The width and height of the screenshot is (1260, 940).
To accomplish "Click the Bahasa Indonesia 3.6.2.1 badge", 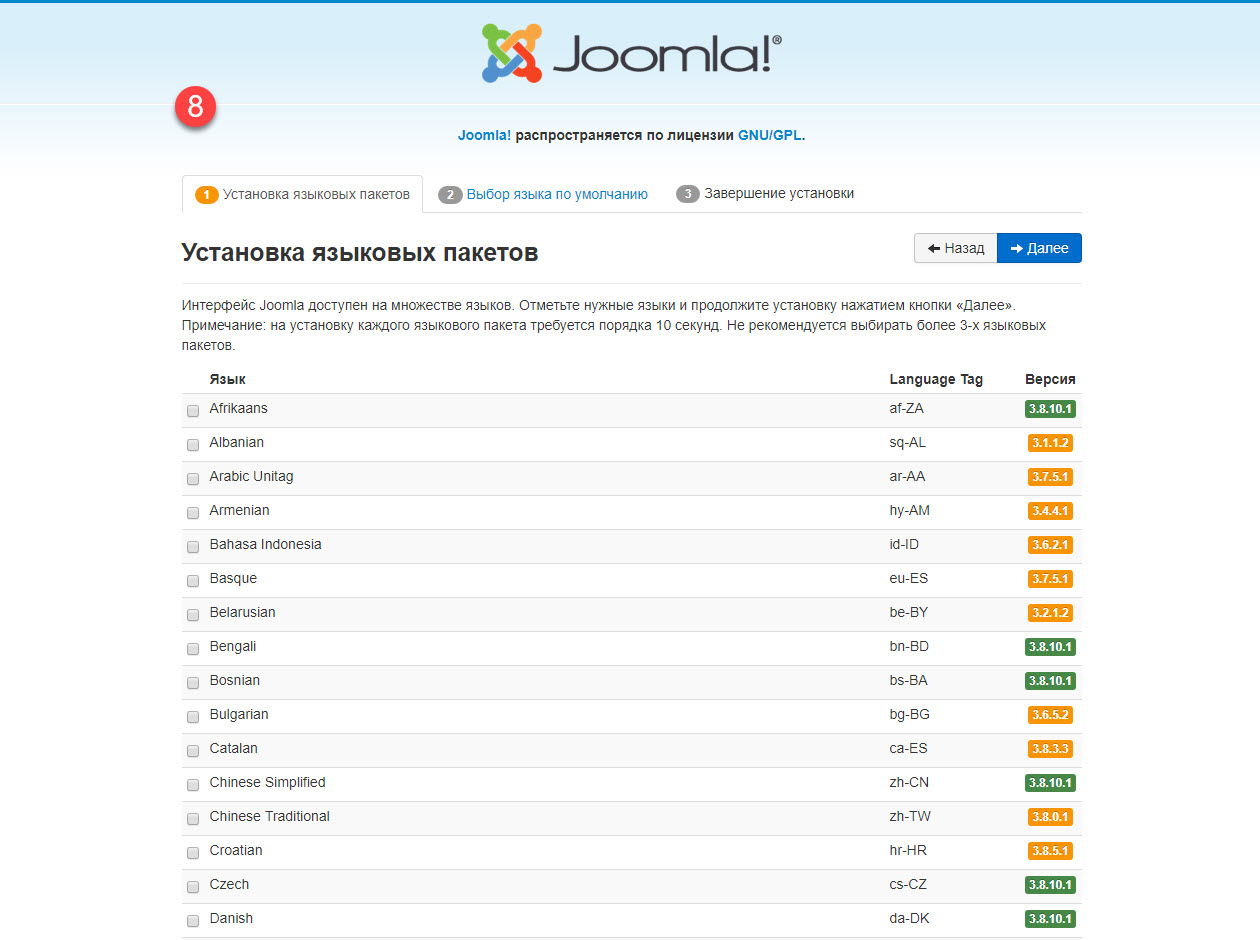I will (x=1050, y=545).
